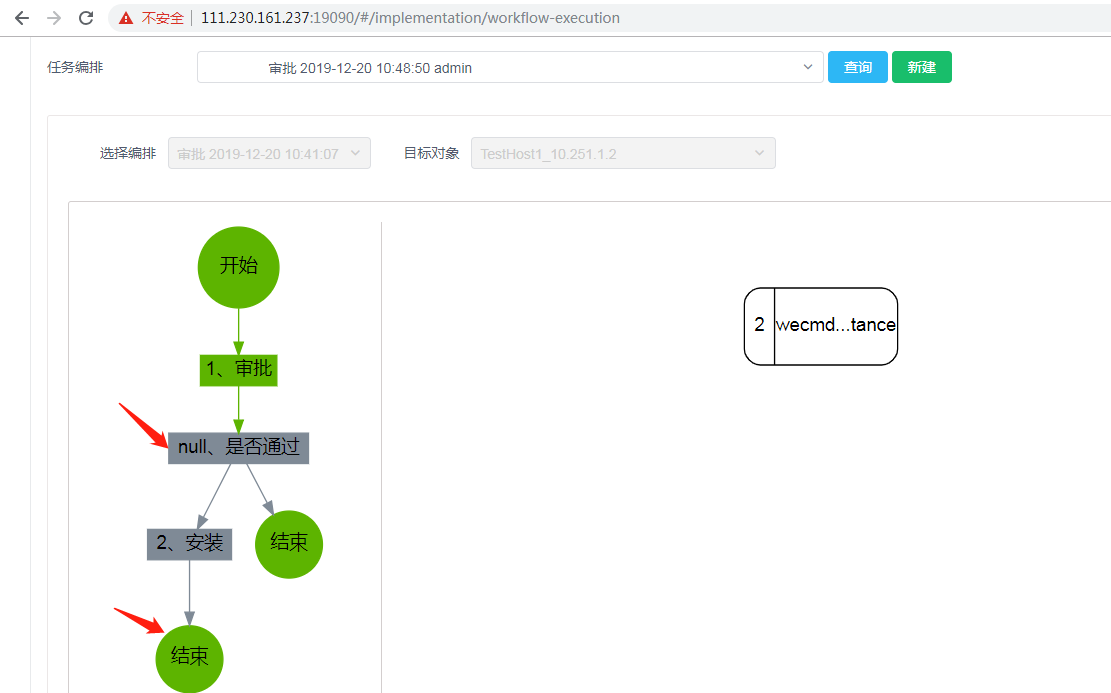Click the blue 查询 button
Screen dimensions: 1111x693
(857, 67)
